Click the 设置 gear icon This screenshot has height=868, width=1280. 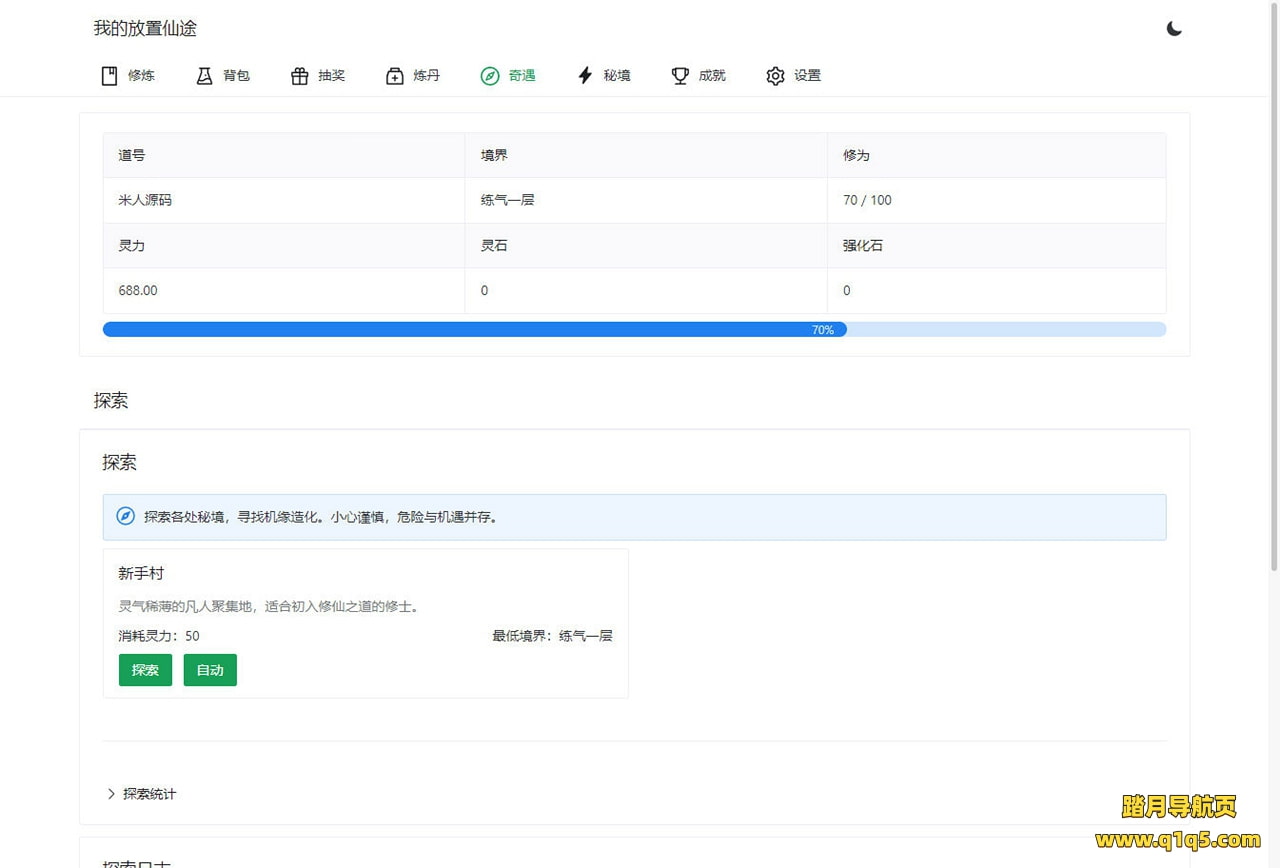[x=775, y=76]
